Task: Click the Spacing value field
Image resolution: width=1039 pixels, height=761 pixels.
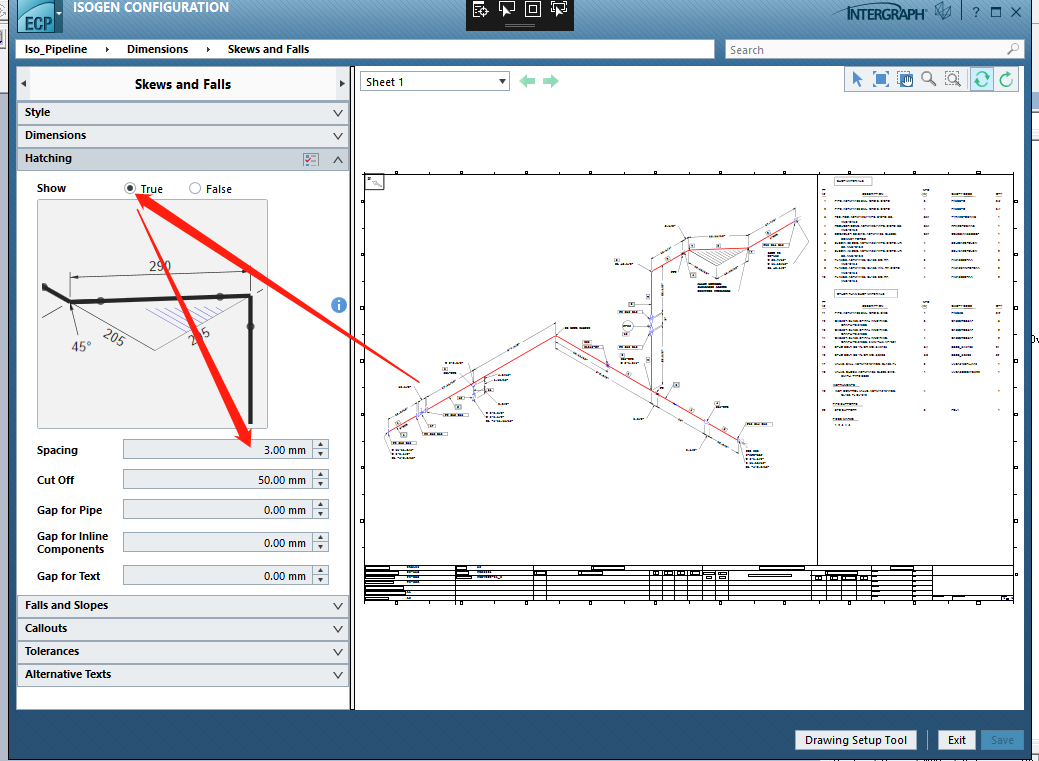Action: (x=217, y=449)
